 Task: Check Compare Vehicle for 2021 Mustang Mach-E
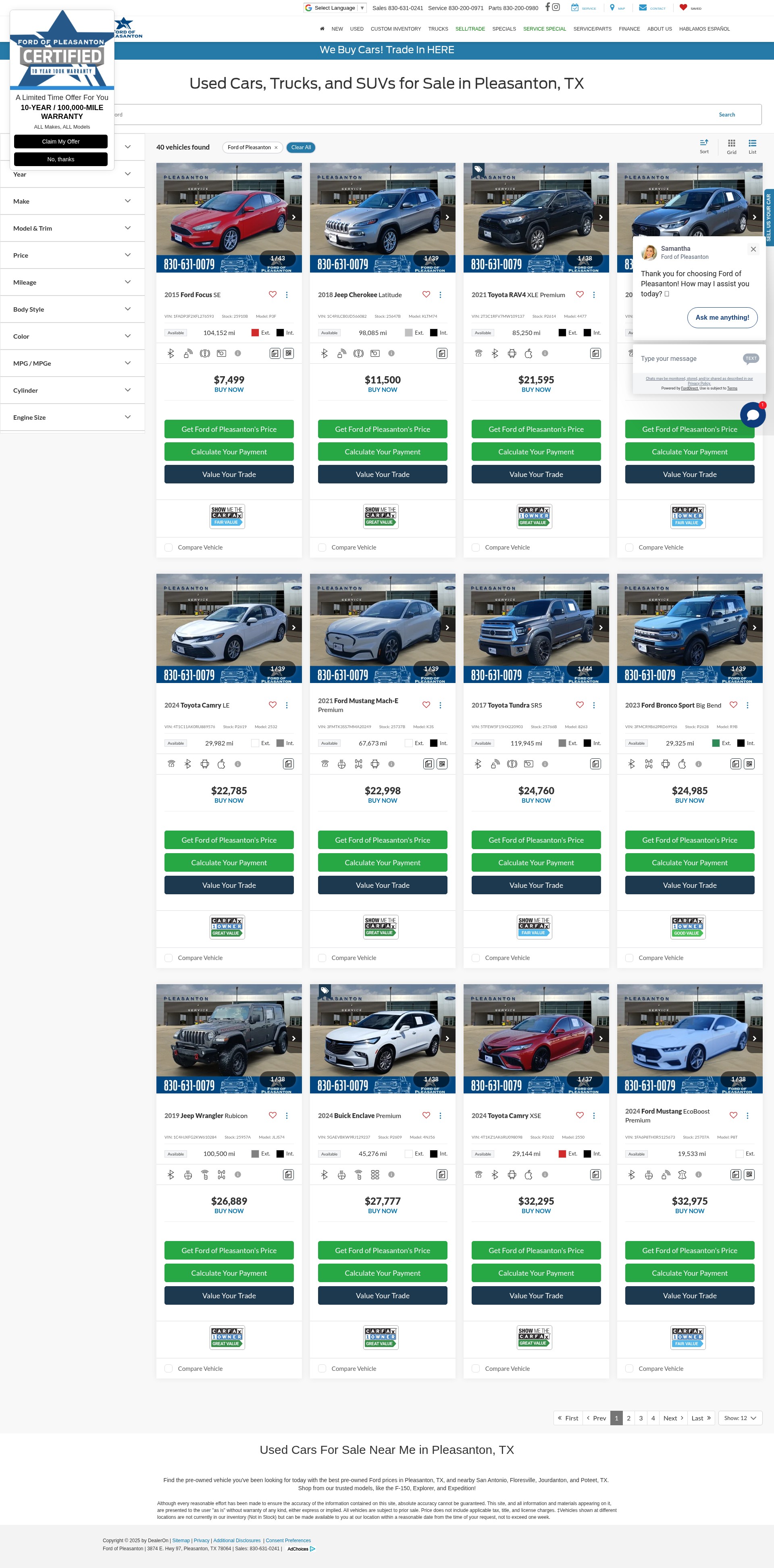click(x=322, y=958)
